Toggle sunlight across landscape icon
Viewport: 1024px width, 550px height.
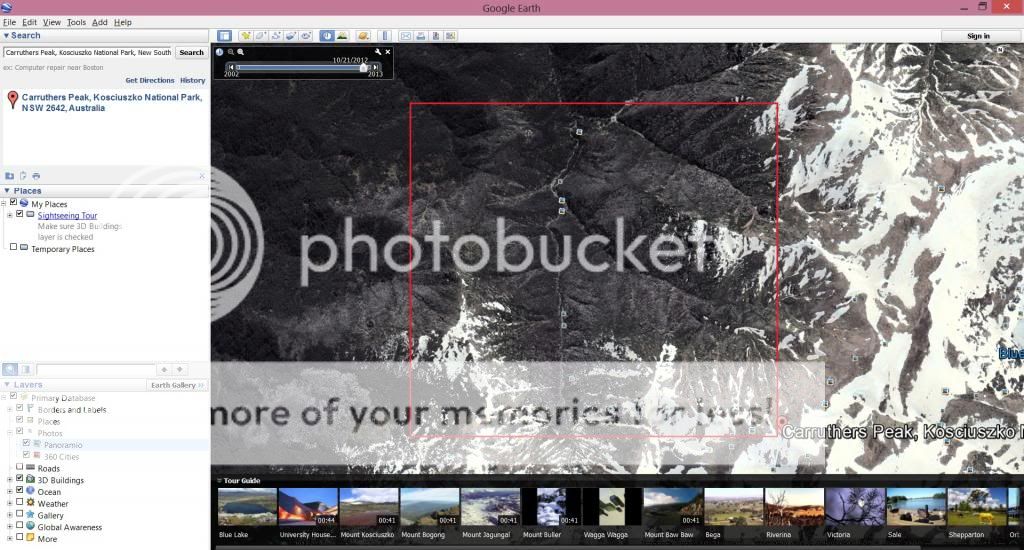(x=342, y=36)
